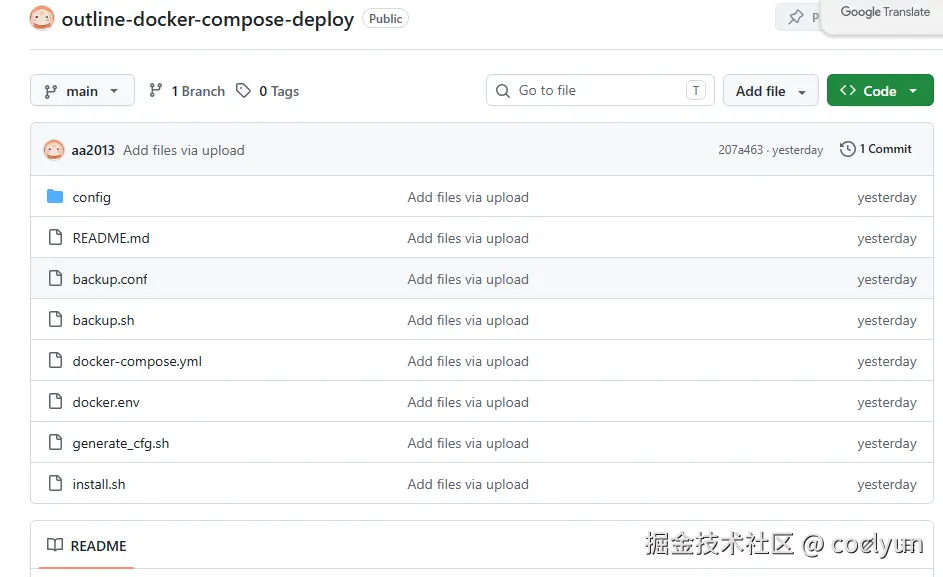Click the file icon for generate_cfg.sh
This screenshot has width=943, height=577.
55,442
